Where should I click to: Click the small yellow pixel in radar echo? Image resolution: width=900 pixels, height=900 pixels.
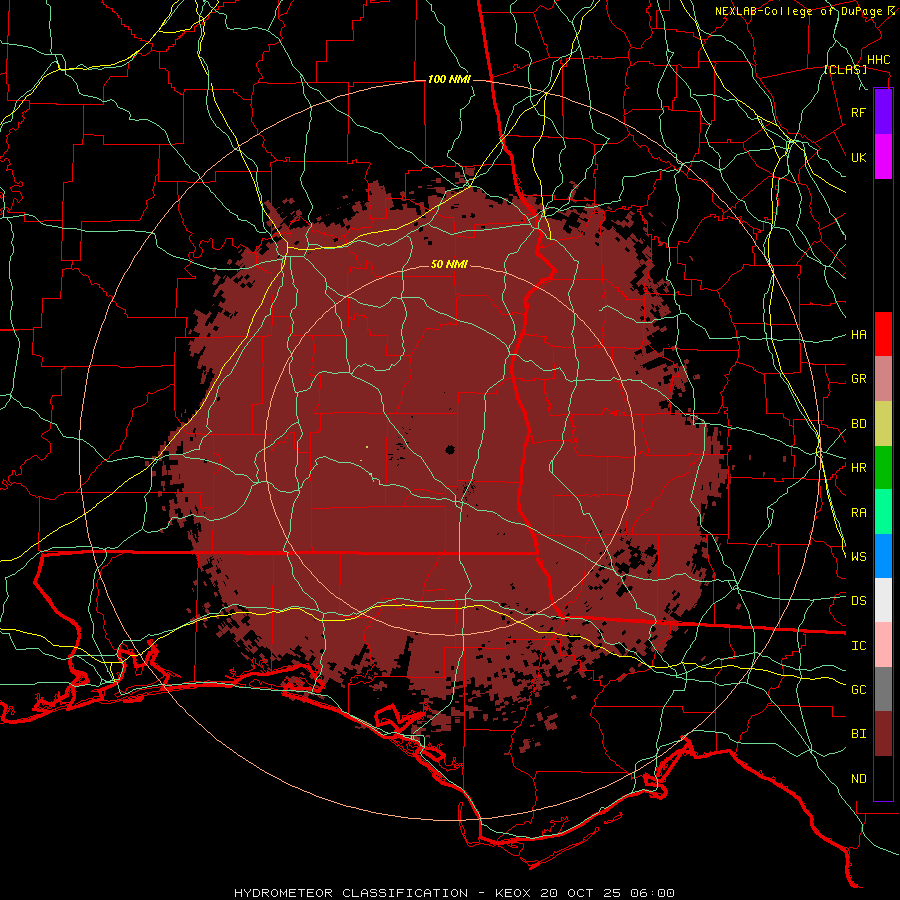pos(367,446)
